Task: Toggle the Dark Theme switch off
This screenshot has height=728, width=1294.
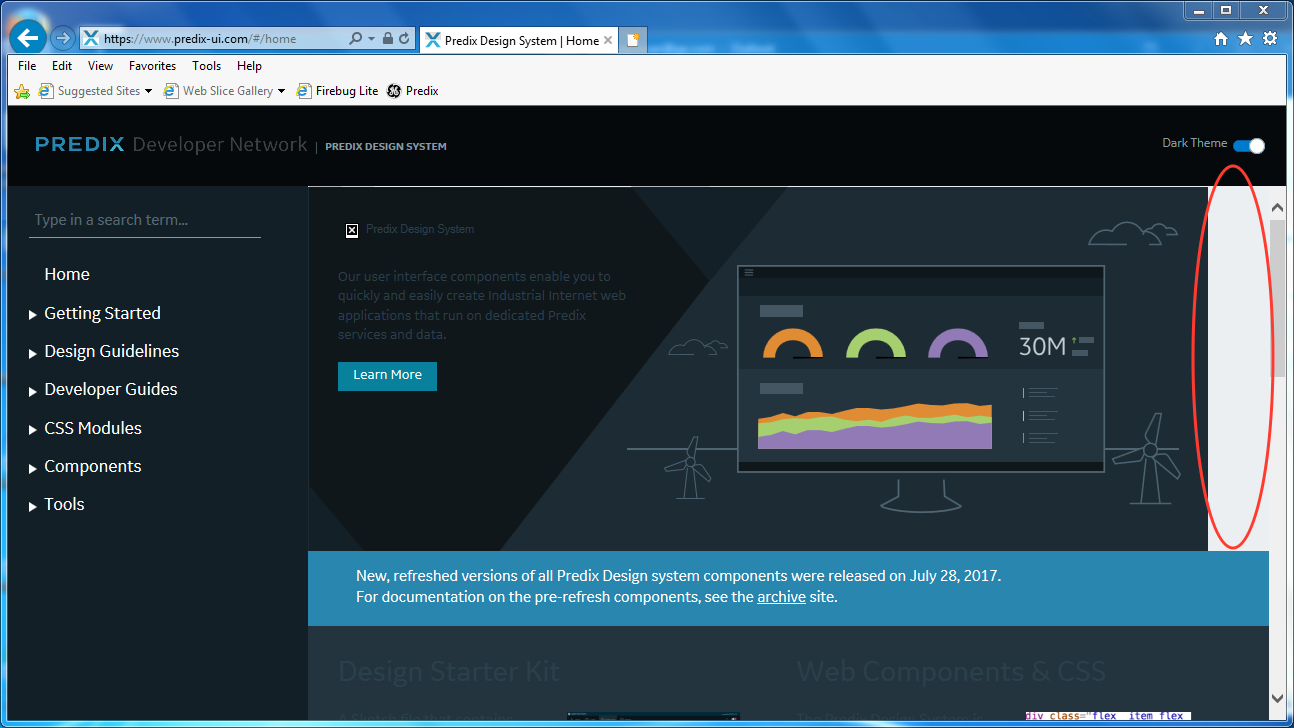Action: 1248,144
